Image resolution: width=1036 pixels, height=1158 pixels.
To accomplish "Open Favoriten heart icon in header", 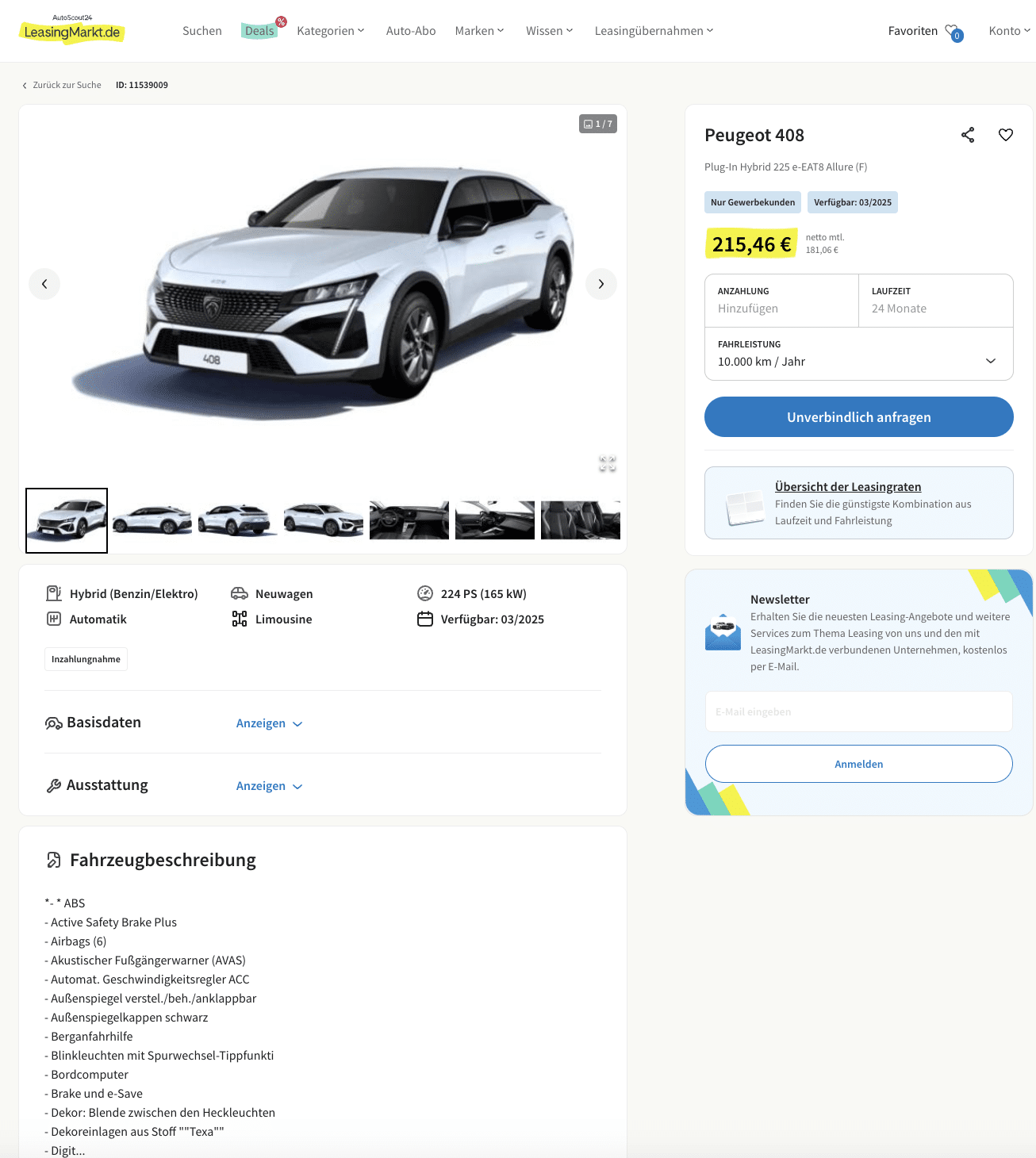I will pyautogui.click(x=954, y=32).
